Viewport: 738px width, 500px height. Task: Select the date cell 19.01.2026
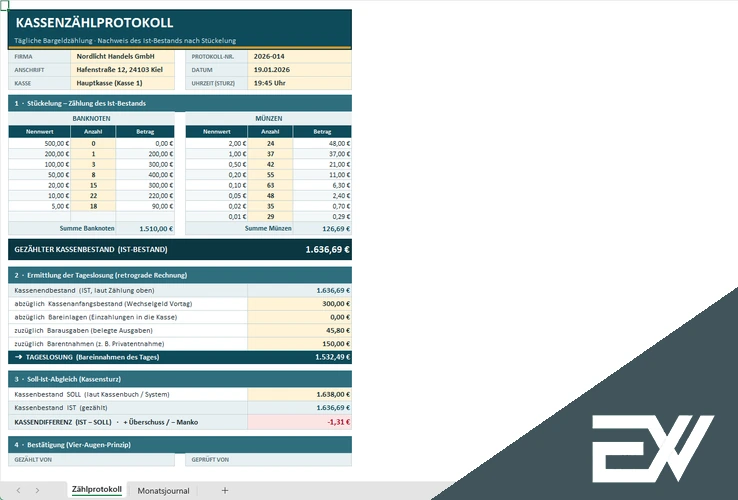(x=299, y=70)
